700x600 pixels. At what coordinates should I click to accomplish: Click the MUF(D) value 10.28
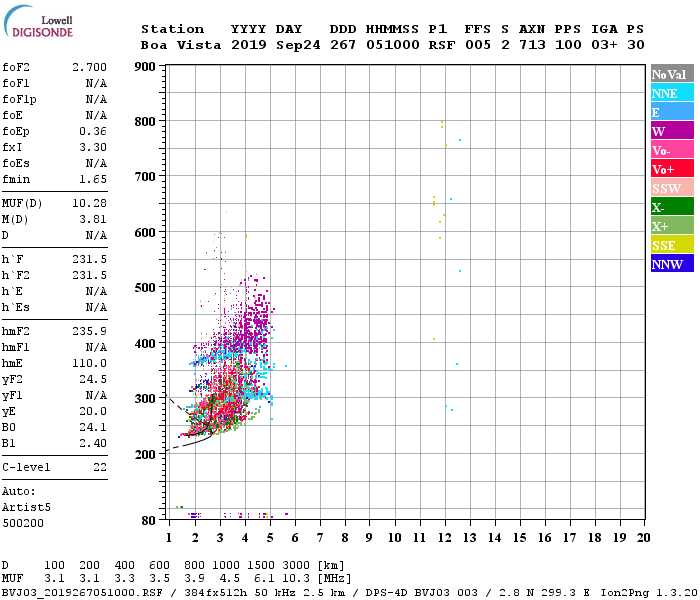coord(89,203)
